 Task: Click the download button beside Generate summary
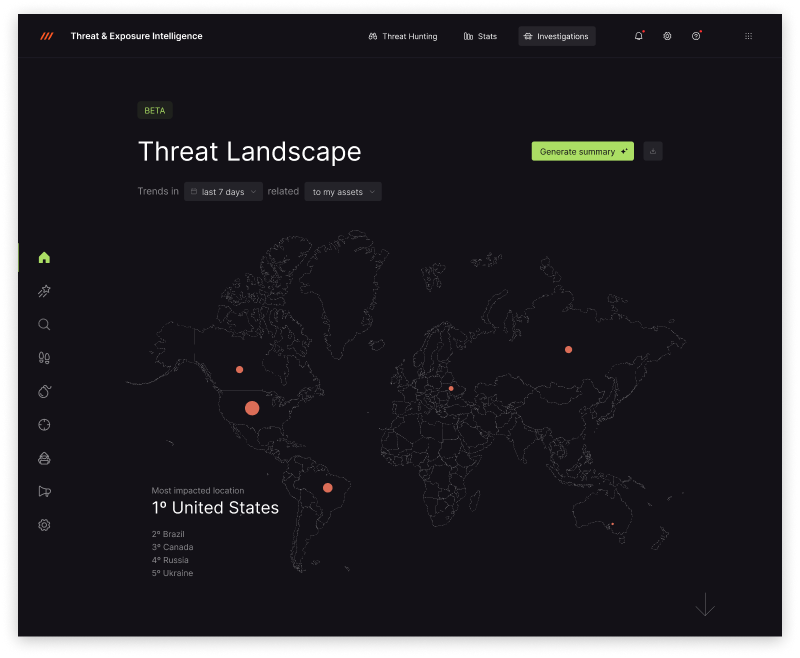pos(653,152)
